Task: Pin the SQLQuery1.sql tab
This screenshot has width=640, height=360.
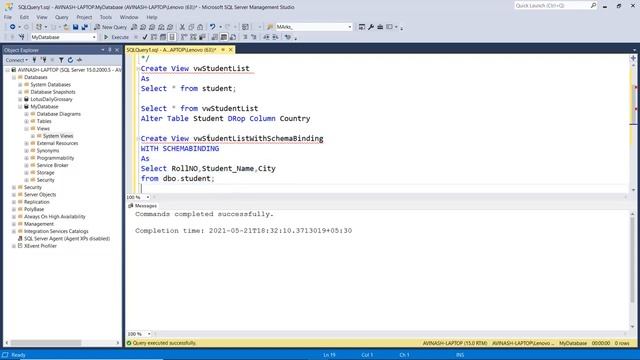Action: point(223,50)
